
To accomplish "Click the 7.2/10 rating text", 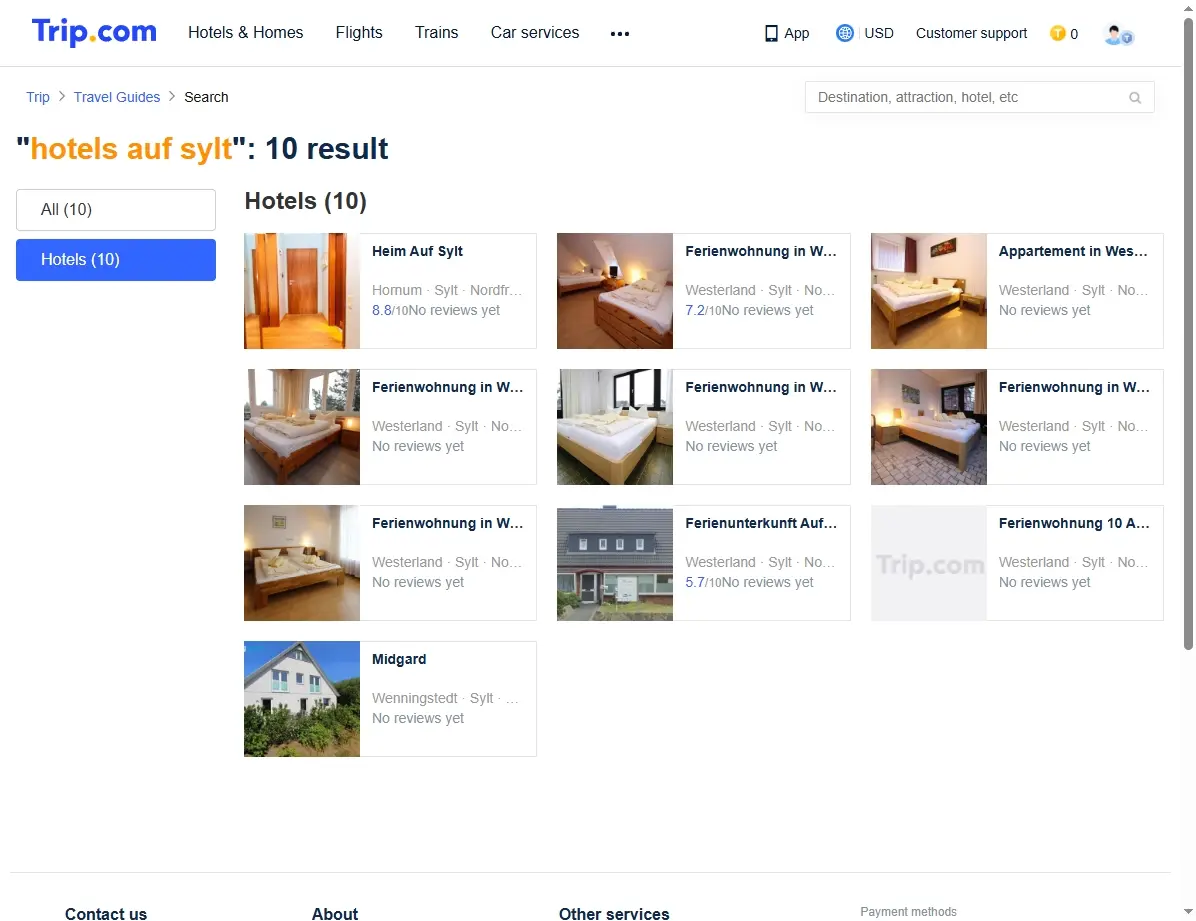I will pos(703,311).
